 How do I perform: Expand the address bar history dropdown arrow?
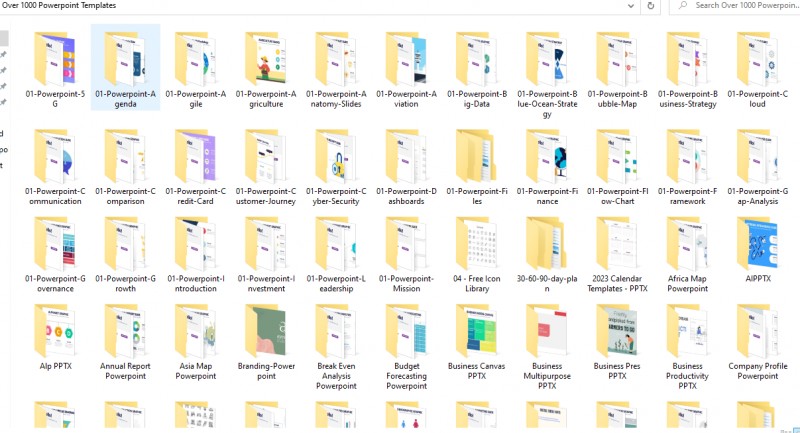[631, 6]
